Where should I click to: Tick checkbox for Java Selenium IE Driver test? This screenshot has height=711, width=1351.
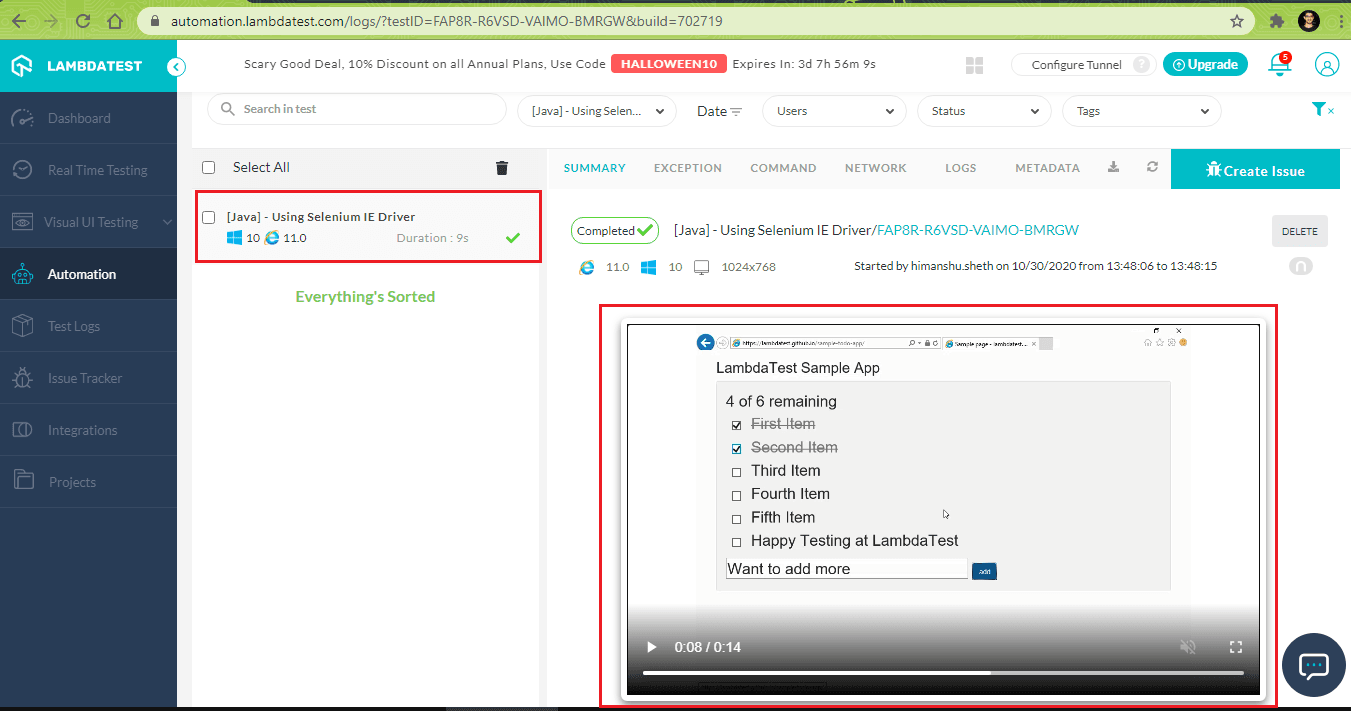[209, 217]
